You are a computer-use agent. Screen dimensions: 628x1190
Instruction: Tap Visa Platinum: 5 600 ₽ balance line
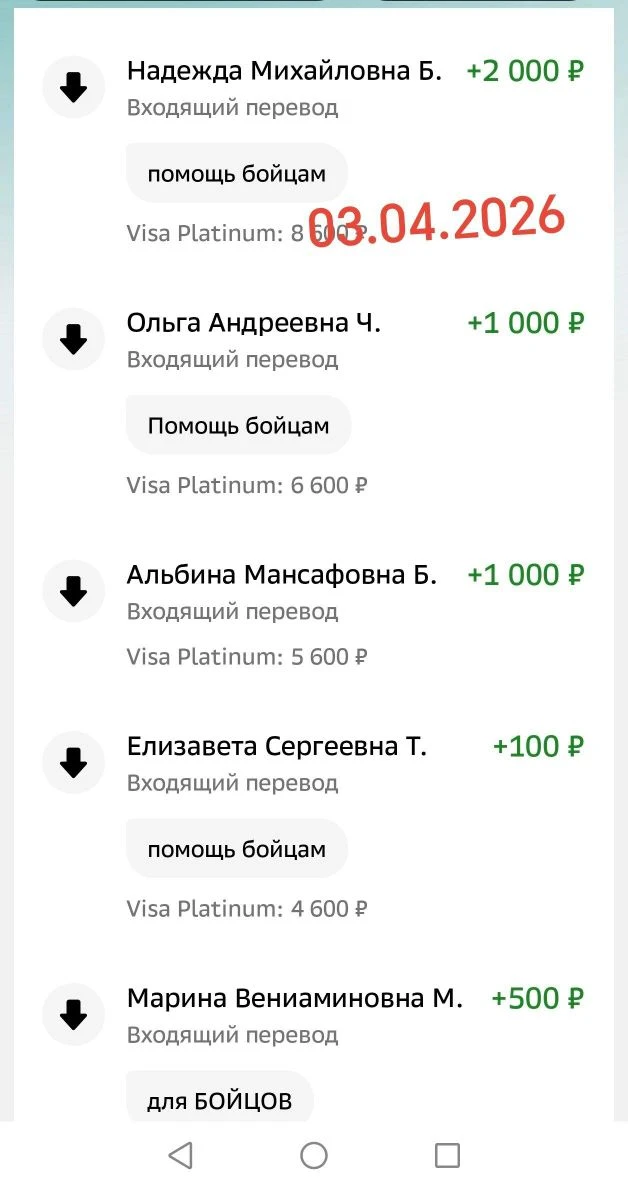(247, 657)
